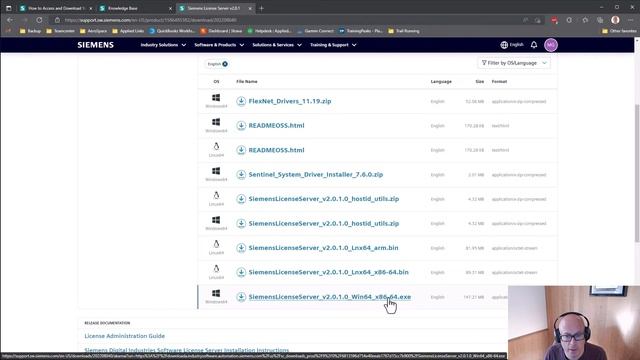640x360 pixels.
Task: Open Teamcenter bookmarks folder
Action: [60, 31]
